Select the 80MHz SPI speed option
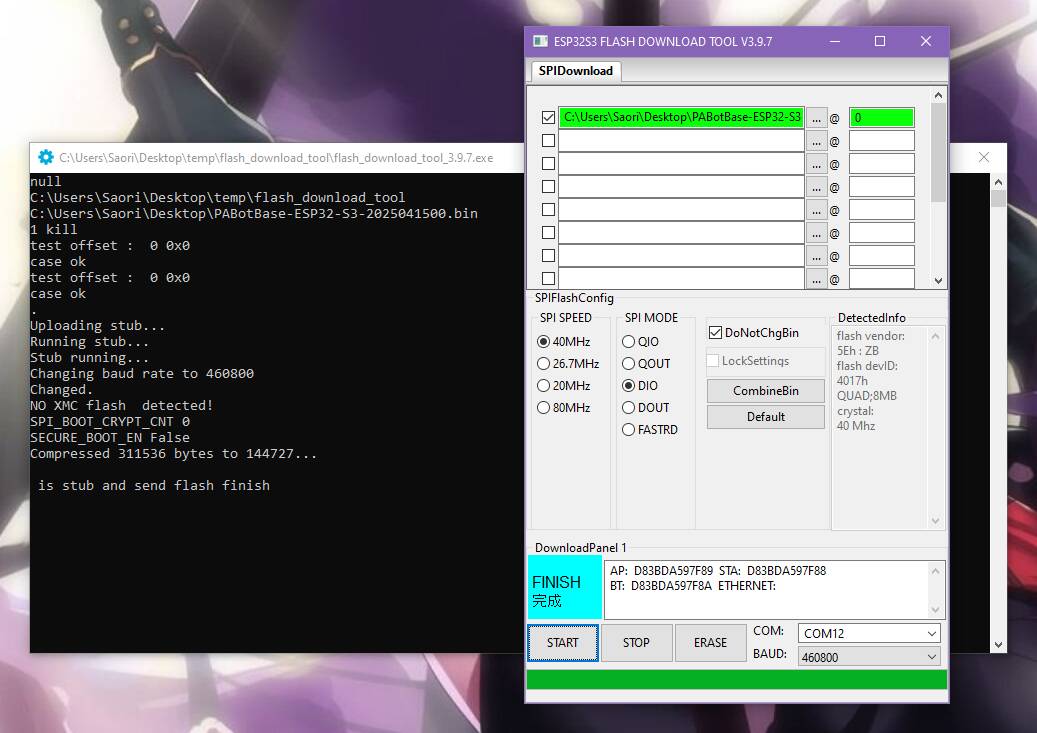Screen dimensions: 1037x733 tap(544, 408)
